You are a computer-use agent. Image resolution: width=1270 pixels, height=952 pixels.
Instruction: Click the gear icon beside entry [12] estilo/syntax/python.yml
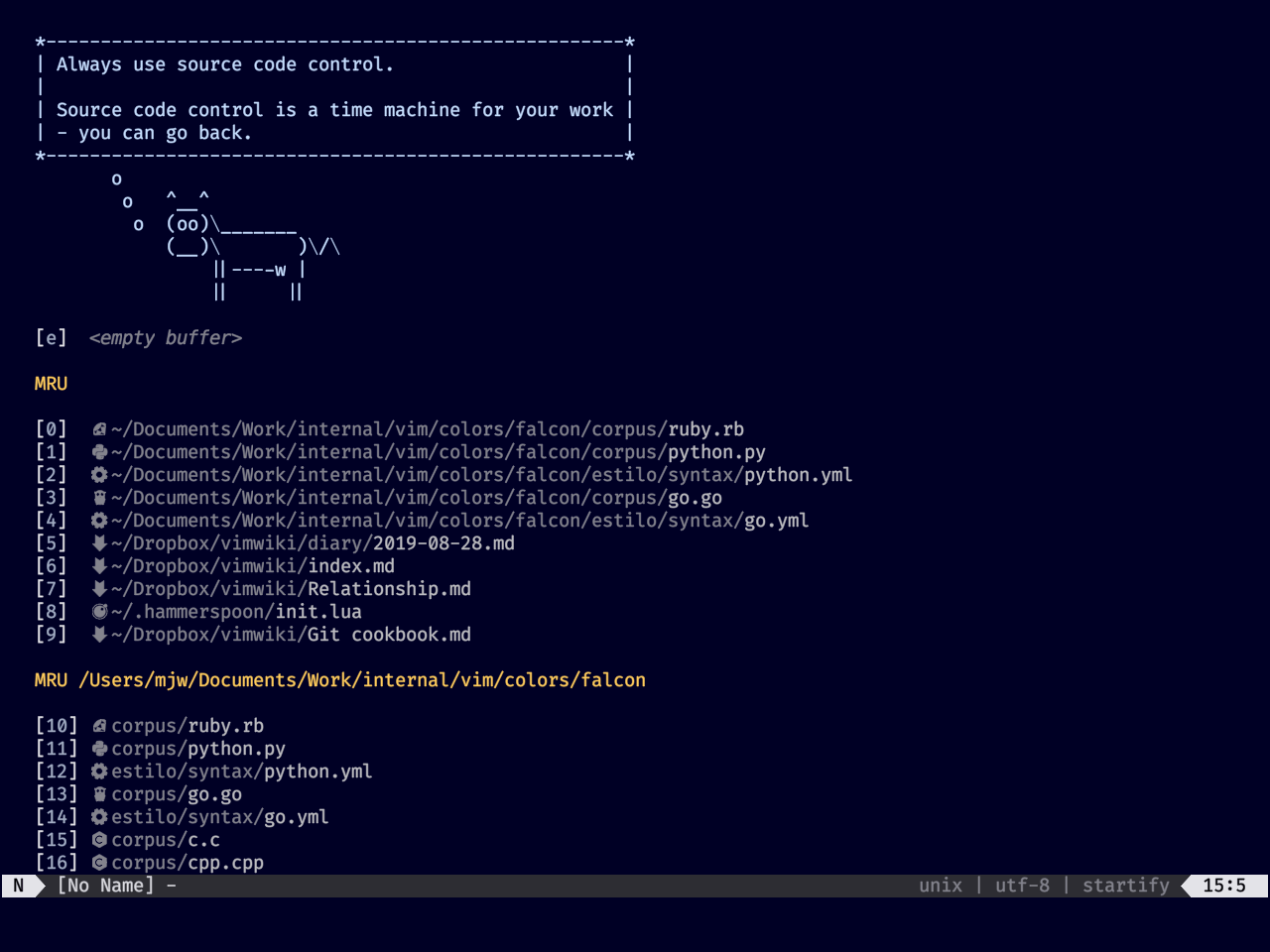(x=99, y=772)
